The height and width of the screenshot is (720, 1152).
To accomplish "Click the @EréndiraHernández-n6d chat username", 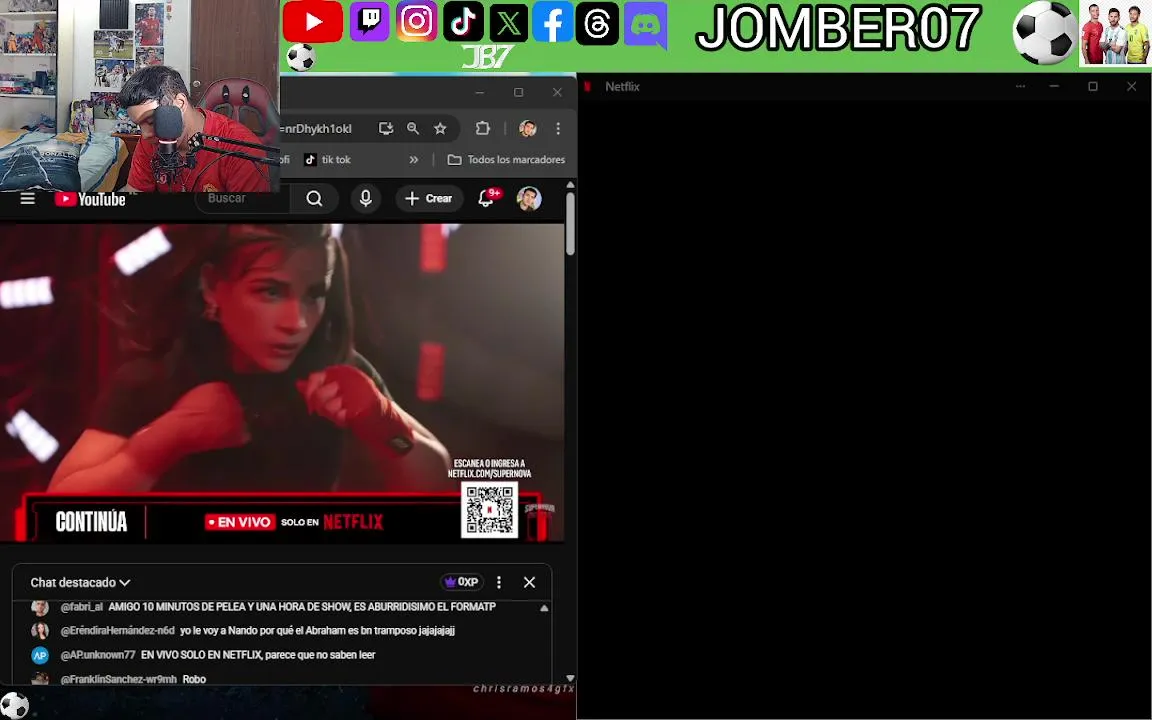I will (x=118, y=630).
